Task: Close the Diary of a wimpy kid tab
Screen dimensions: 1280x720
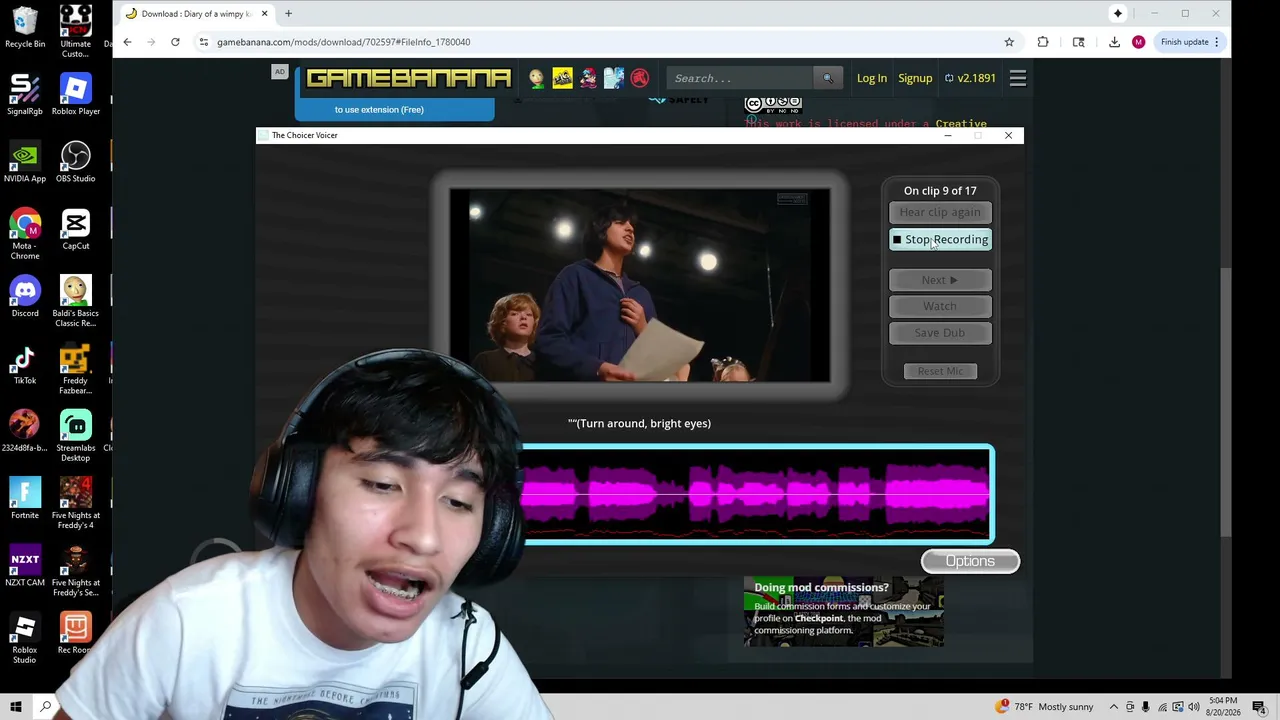Action: click(265, 14)
